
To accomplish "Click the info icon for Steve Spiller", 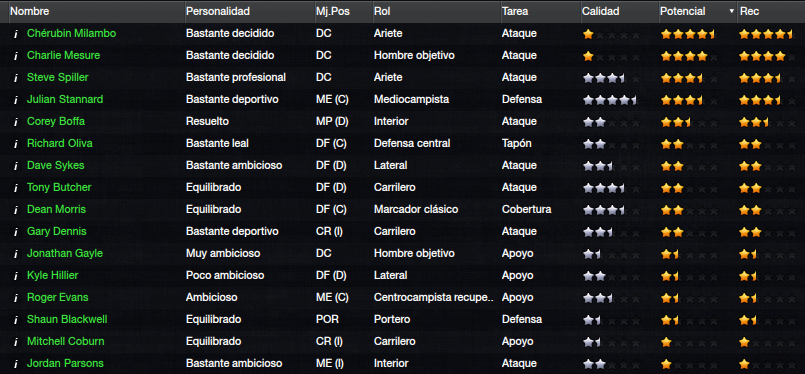I will coord(16,78).
